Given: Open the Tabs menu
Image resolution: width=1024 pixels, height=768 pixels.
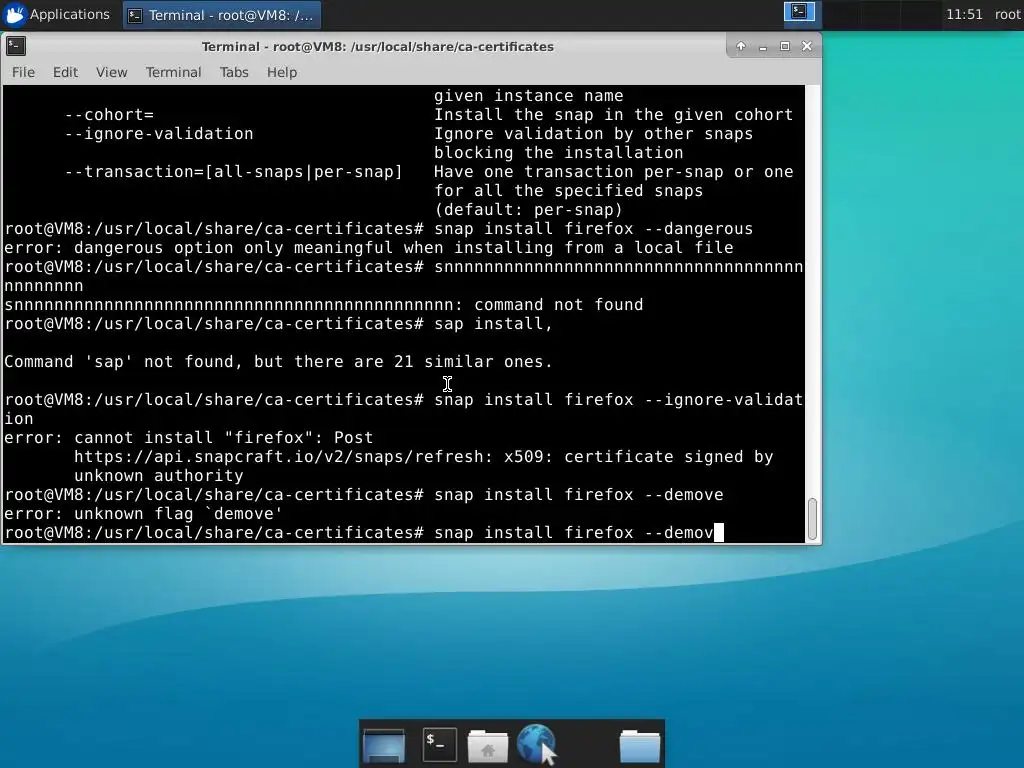Looking at the screenshot, I should [234, 72].
